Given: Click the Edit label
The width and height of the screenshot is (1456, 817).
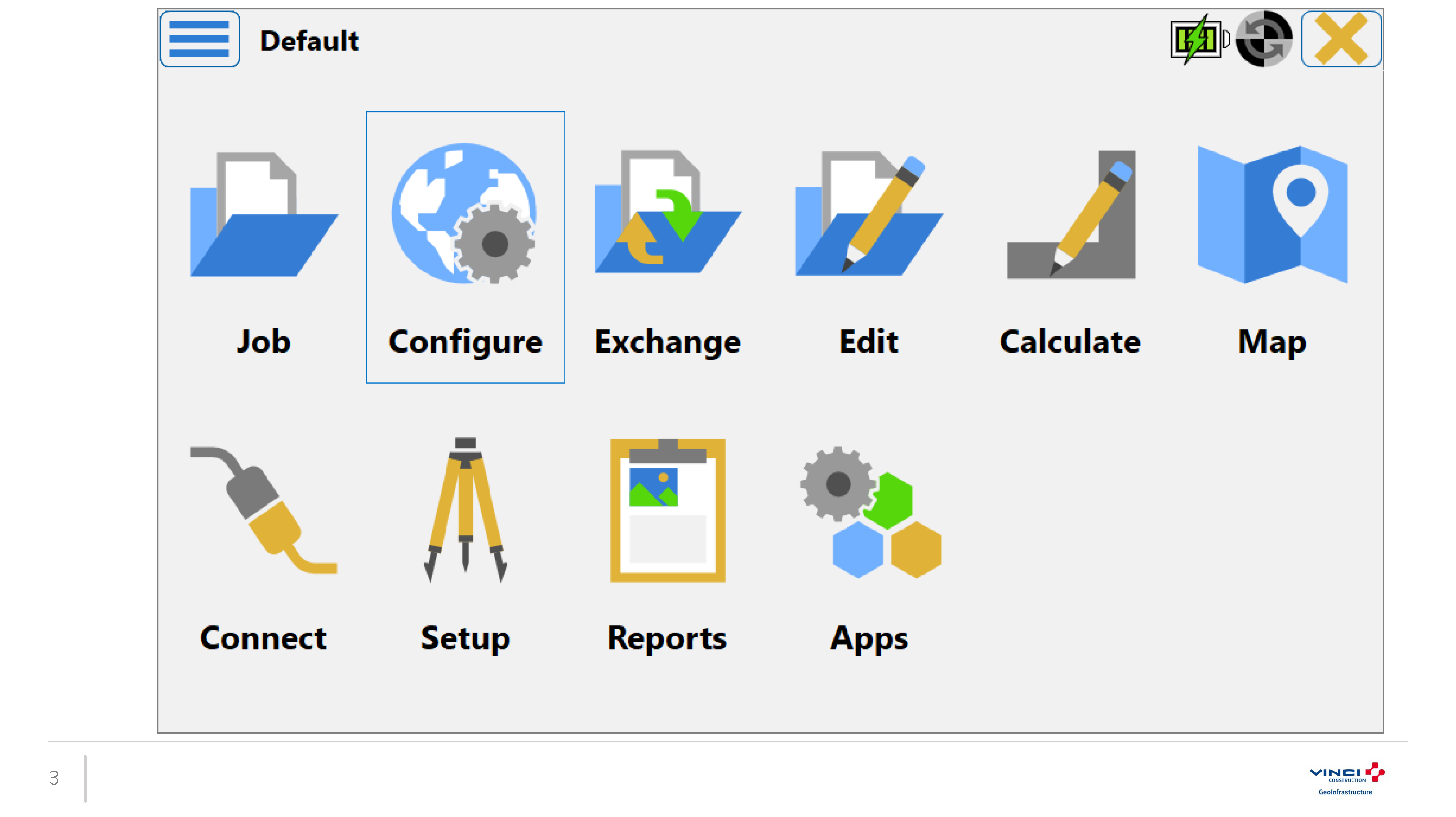Looking at the screenshot, I should (869, 342).
